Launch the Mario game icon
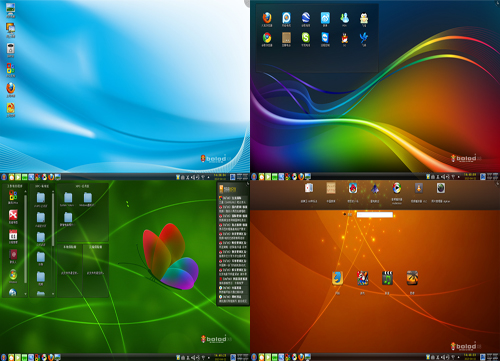Viewport: 500px width, 361px height. [x=363, y=278]
